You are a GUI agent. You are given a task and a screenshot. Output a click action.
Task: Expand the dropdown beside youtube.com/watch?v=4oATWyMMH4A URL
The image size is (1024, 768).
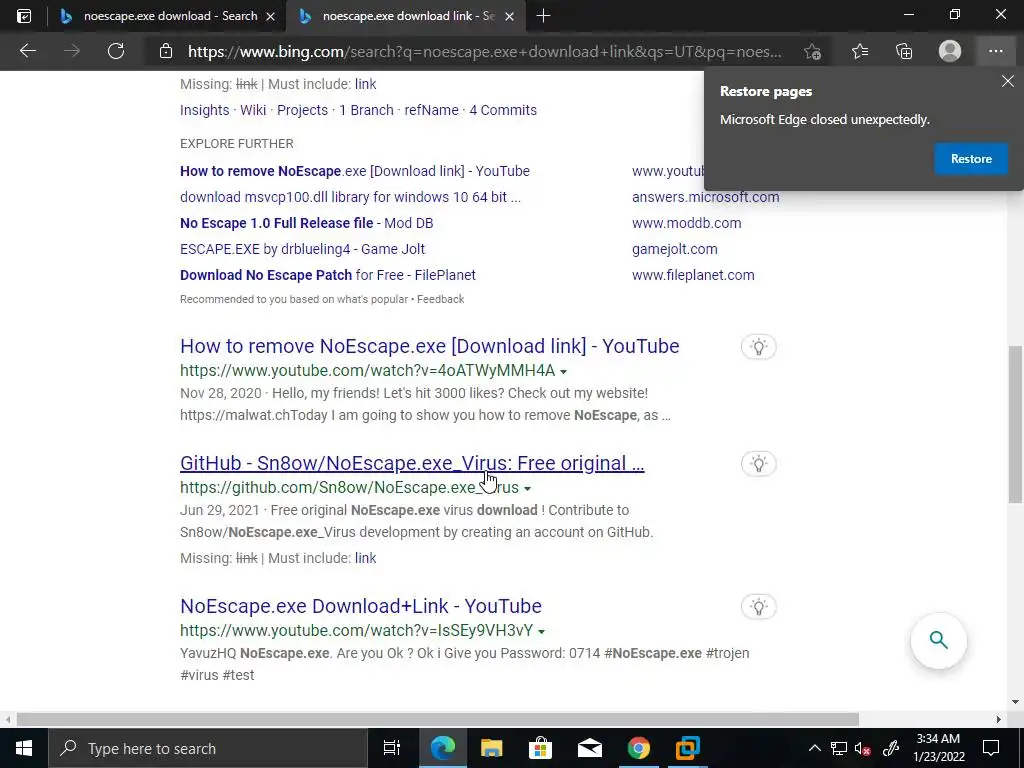564,372
